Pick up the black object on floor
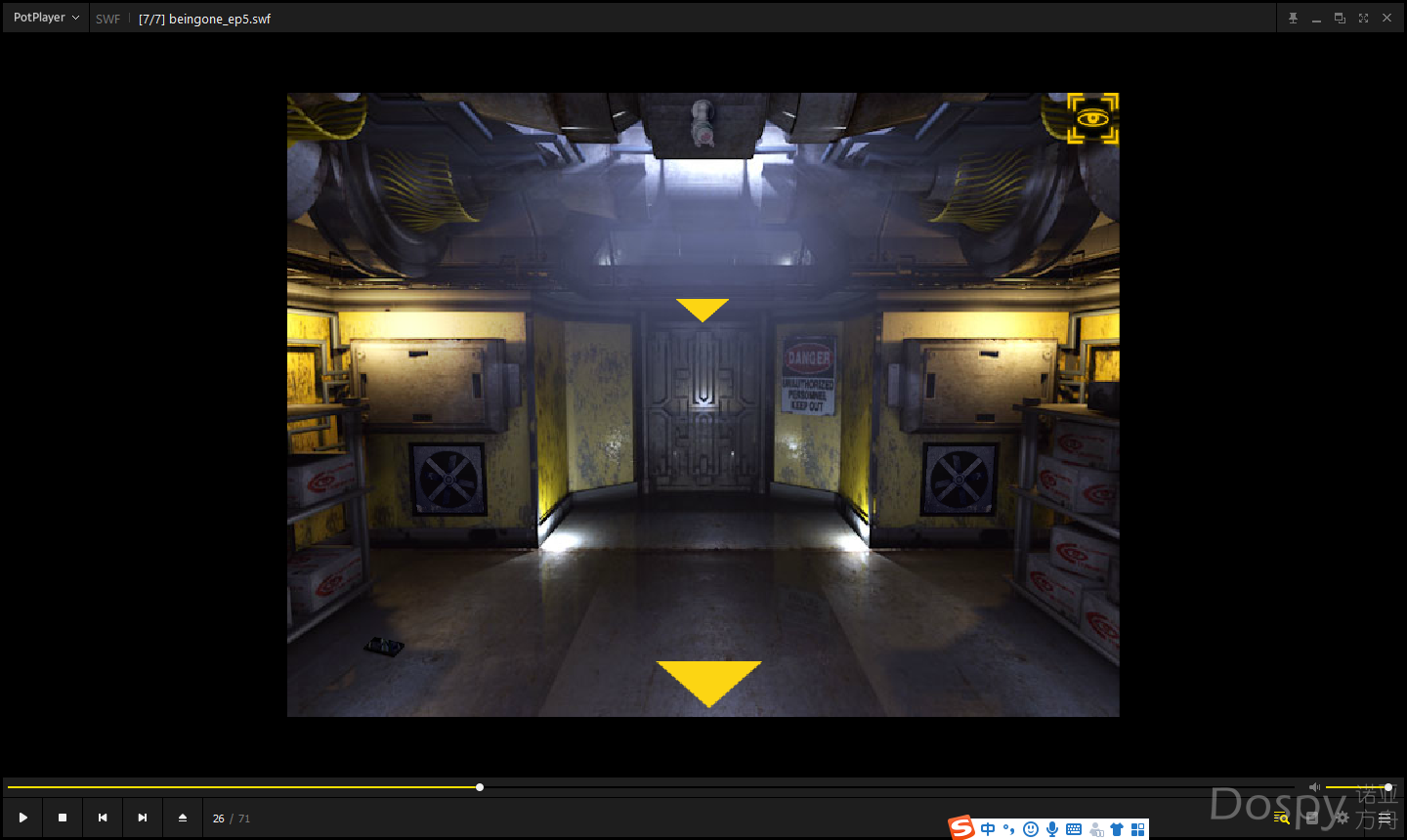 384,646
